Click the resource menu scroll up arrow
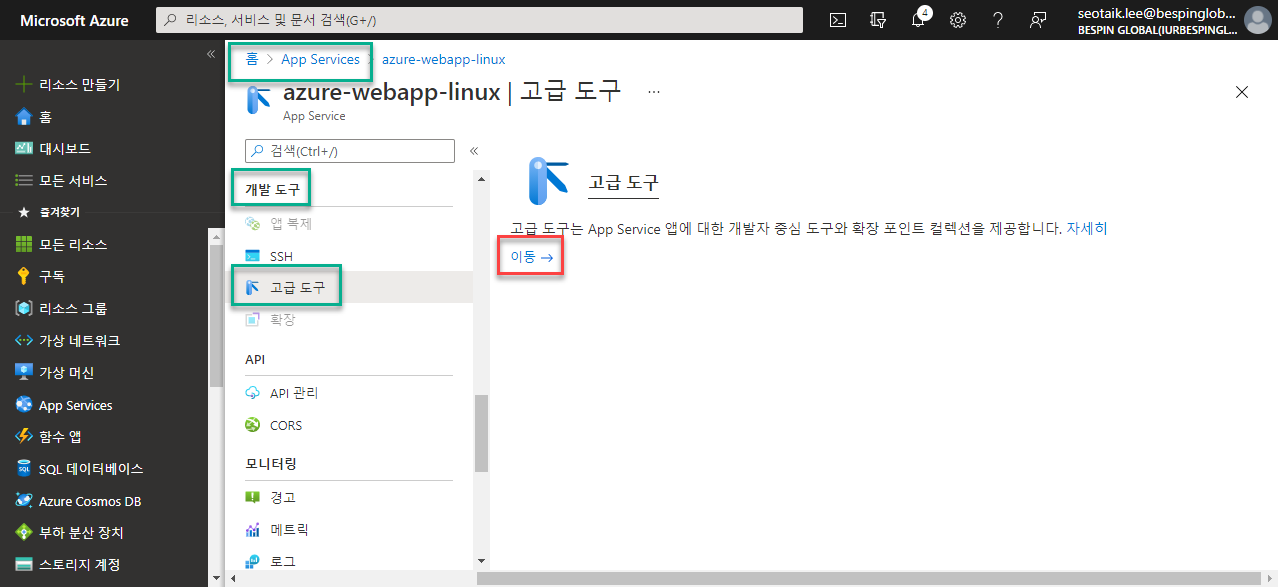 tap(481, 179)
